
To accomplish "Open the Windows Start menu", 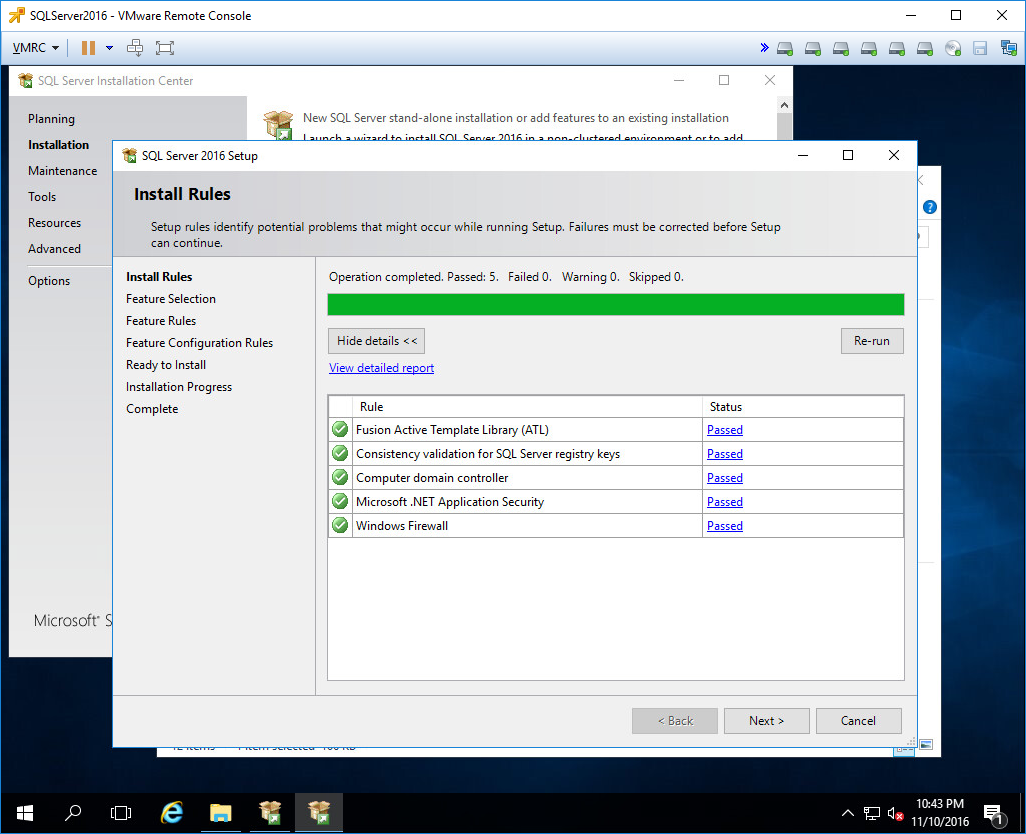I will (x=25, y=813).
